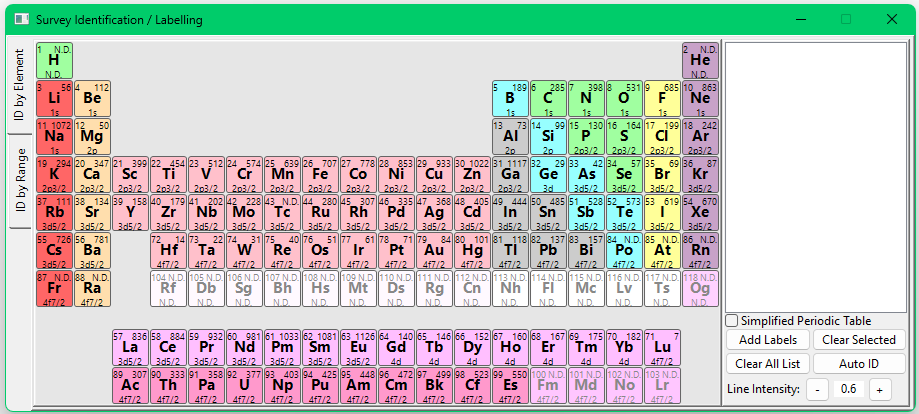Pick the Carbon (C) 1s tile
Screen dimensions: 919x414
pos(549,99)
